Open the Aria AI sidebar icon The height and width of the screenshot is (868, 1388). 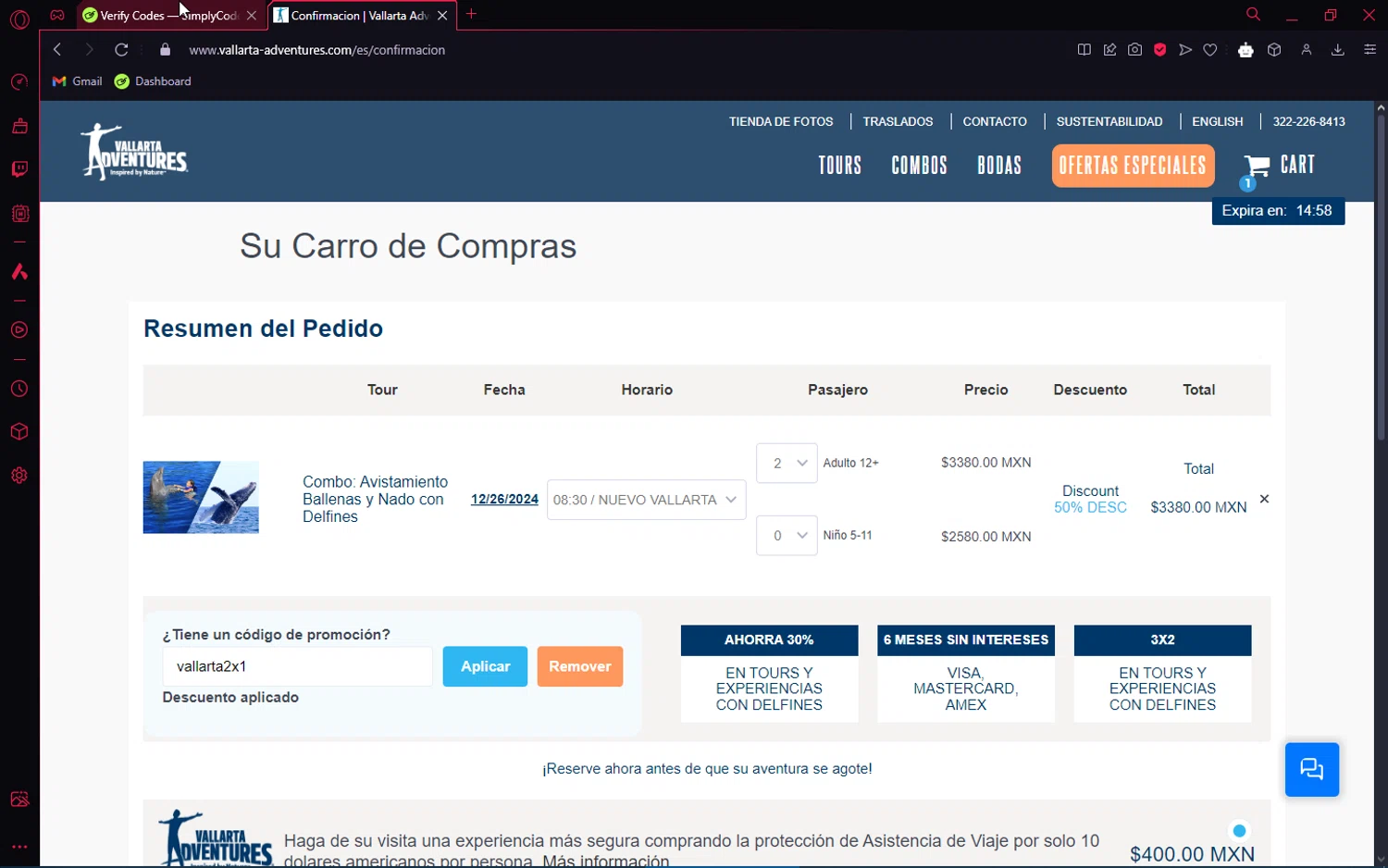(x=19, y=272)
